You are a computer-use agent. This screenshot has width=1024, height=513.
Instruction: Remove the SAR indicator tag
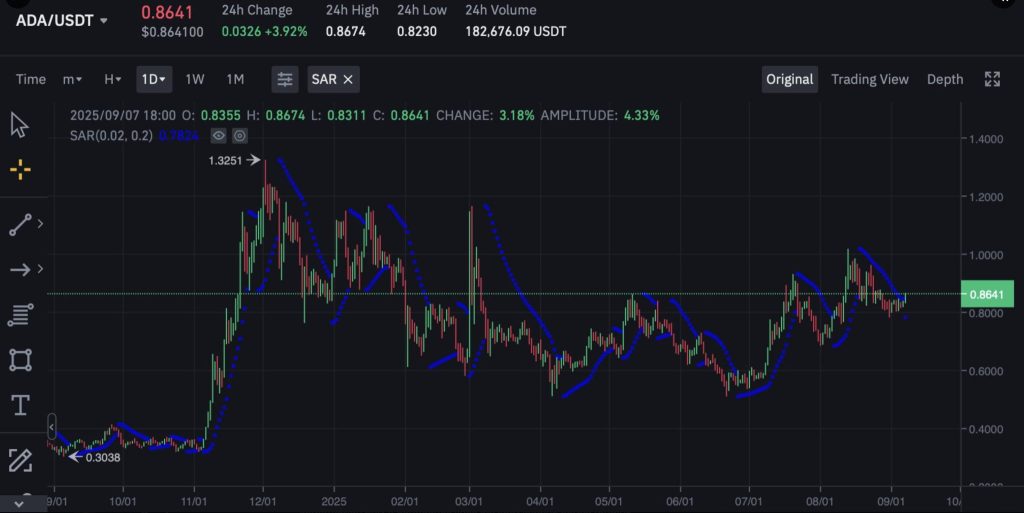tap(348, 79)
